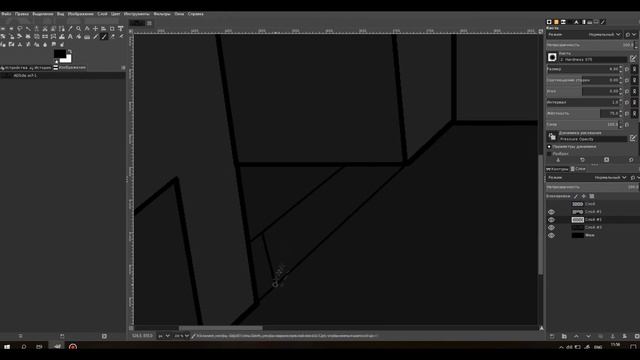Switch to the Слои tab

click(x=578, y=169)
